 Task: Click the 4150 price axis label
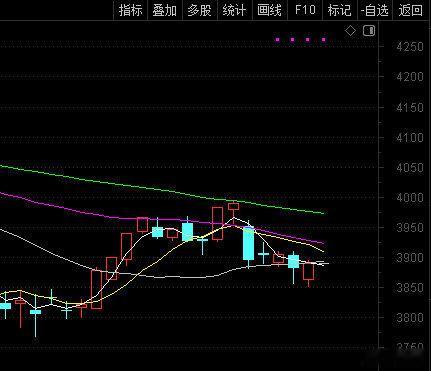pos(410,107)
